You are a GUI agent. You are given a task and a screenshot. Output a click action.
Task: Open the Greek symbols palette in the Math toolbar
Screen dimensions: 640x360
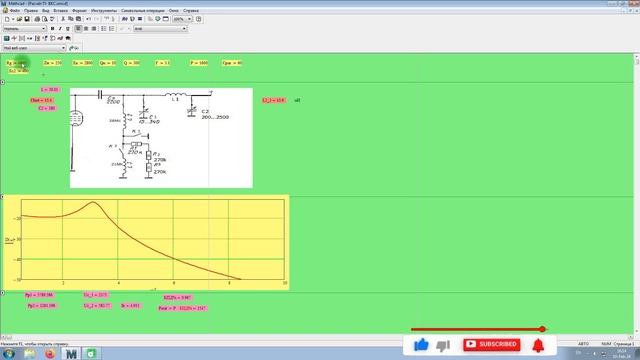(60, 38)
